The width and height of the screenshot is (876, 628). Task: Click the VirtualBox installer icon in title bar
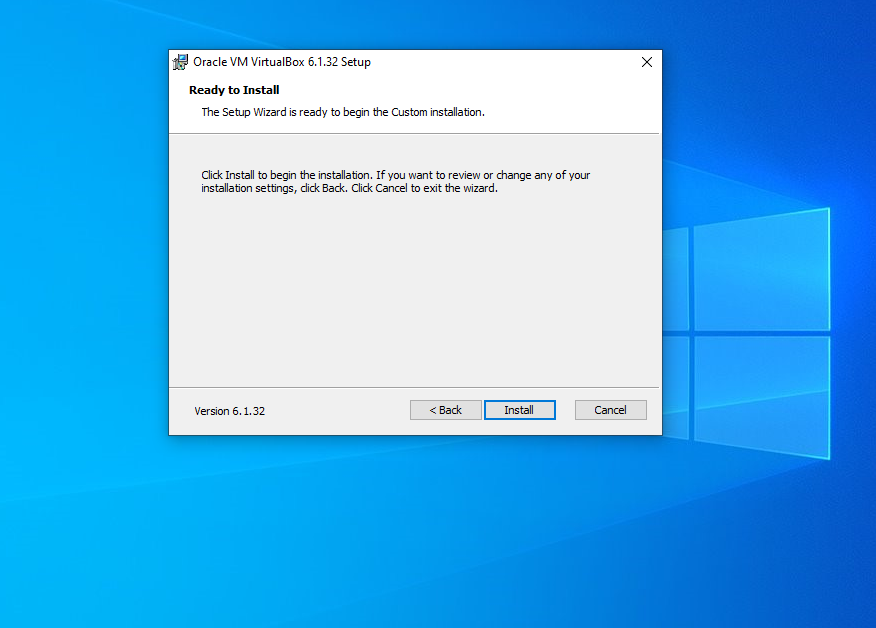click(180, 62)
